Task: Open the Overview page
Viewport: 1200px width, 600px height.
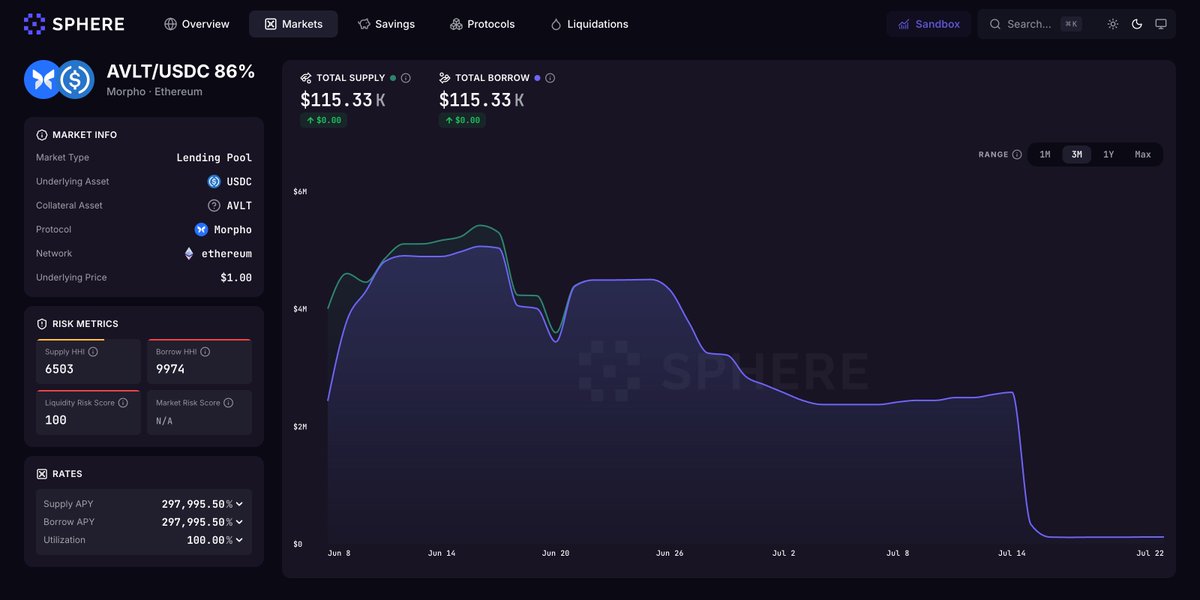Action: tap(197, 24)
